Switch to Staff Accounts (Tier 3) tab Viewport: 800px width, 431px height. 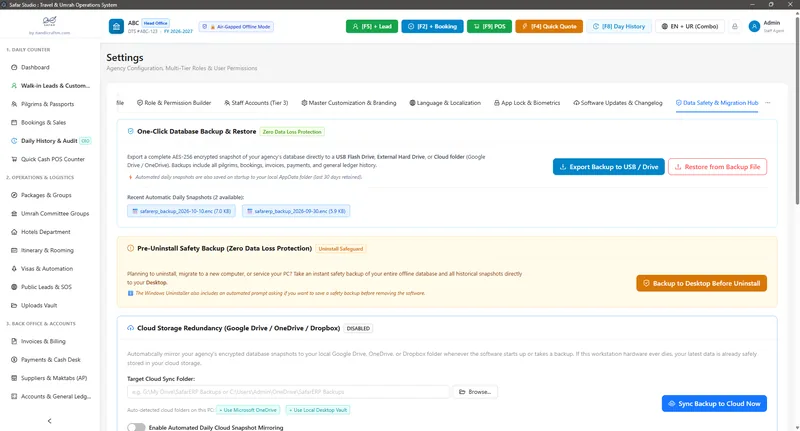(x=256, y=103)
